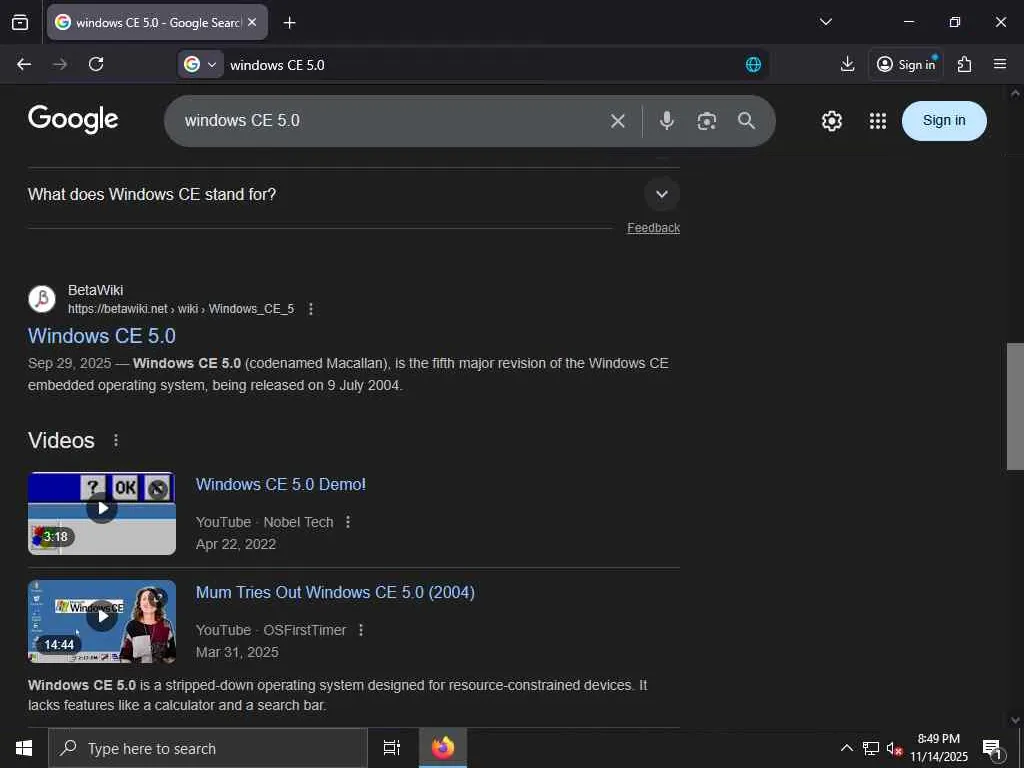
Task: Select the Apr 22, 2022 video date text
Action: click(x=236, y=544)
